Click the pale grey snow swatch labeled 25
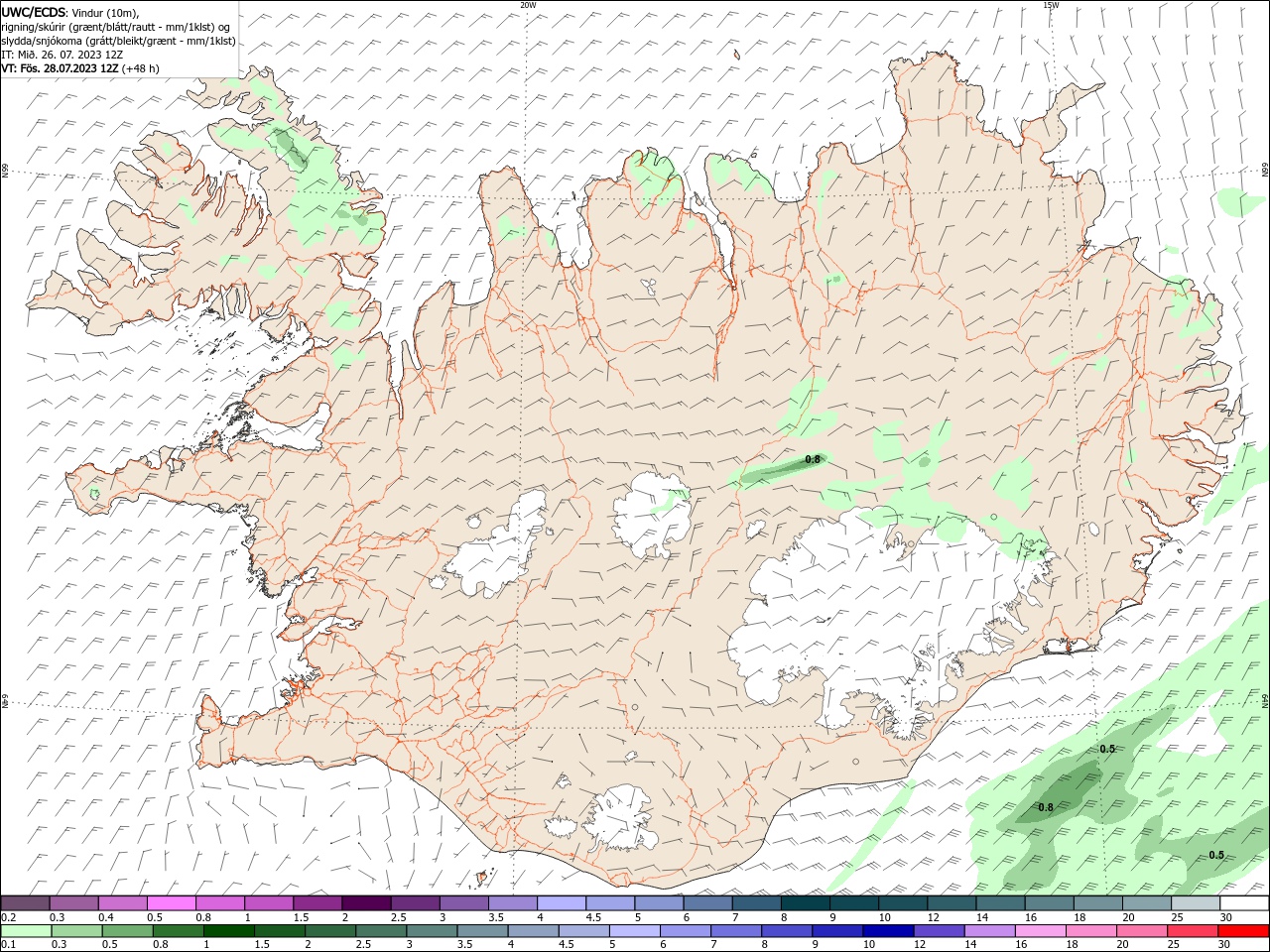 (1195, 903)
